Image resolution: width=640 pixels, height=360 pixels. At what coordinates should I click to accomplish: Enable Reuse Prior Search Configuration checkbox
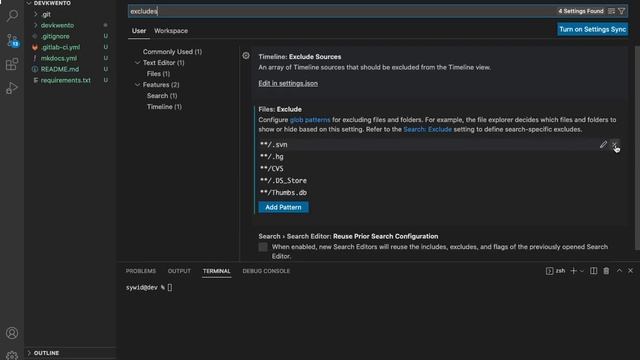263,247
